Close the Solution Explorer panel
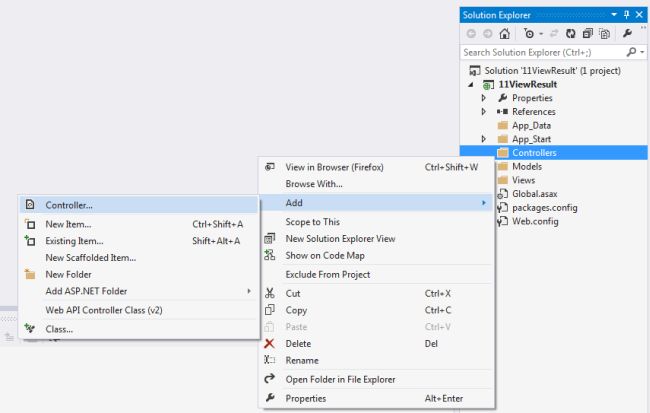The width and height of the screenshot is (650, 413). 639,15
